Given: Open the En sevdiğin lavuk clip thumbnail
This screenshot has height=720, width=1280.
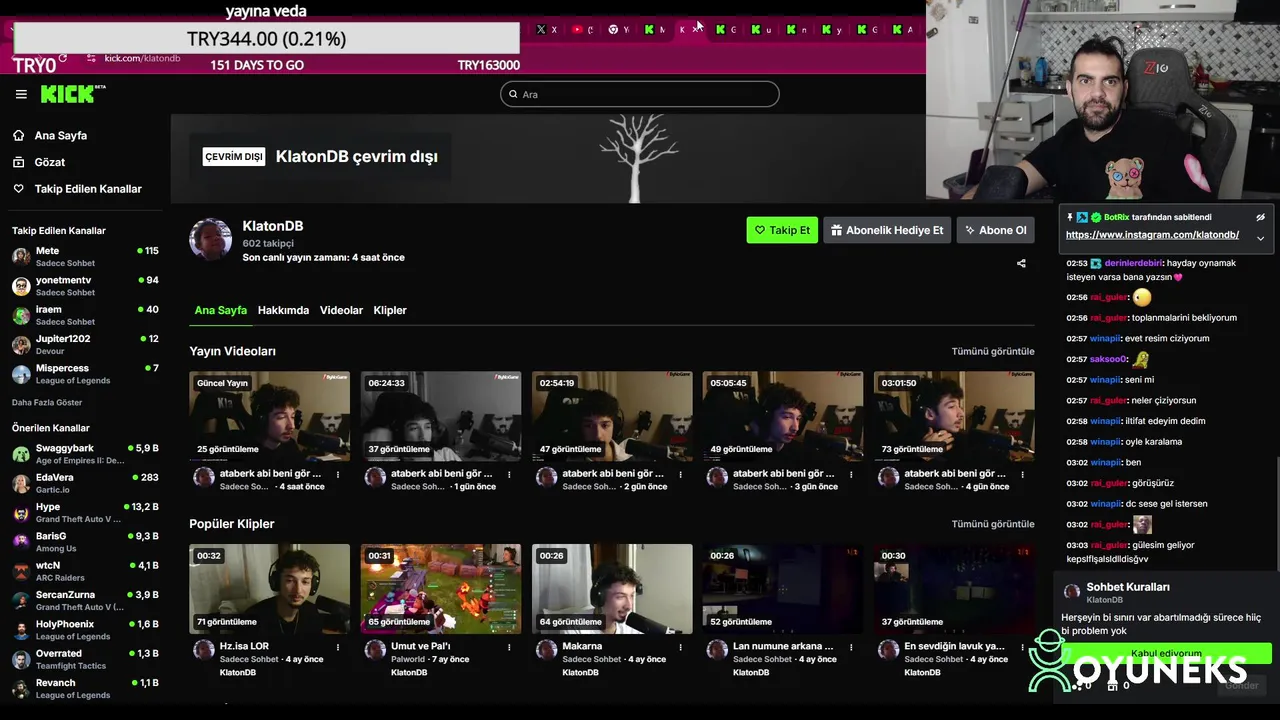Looking at the screenshot, I should 954,589.
